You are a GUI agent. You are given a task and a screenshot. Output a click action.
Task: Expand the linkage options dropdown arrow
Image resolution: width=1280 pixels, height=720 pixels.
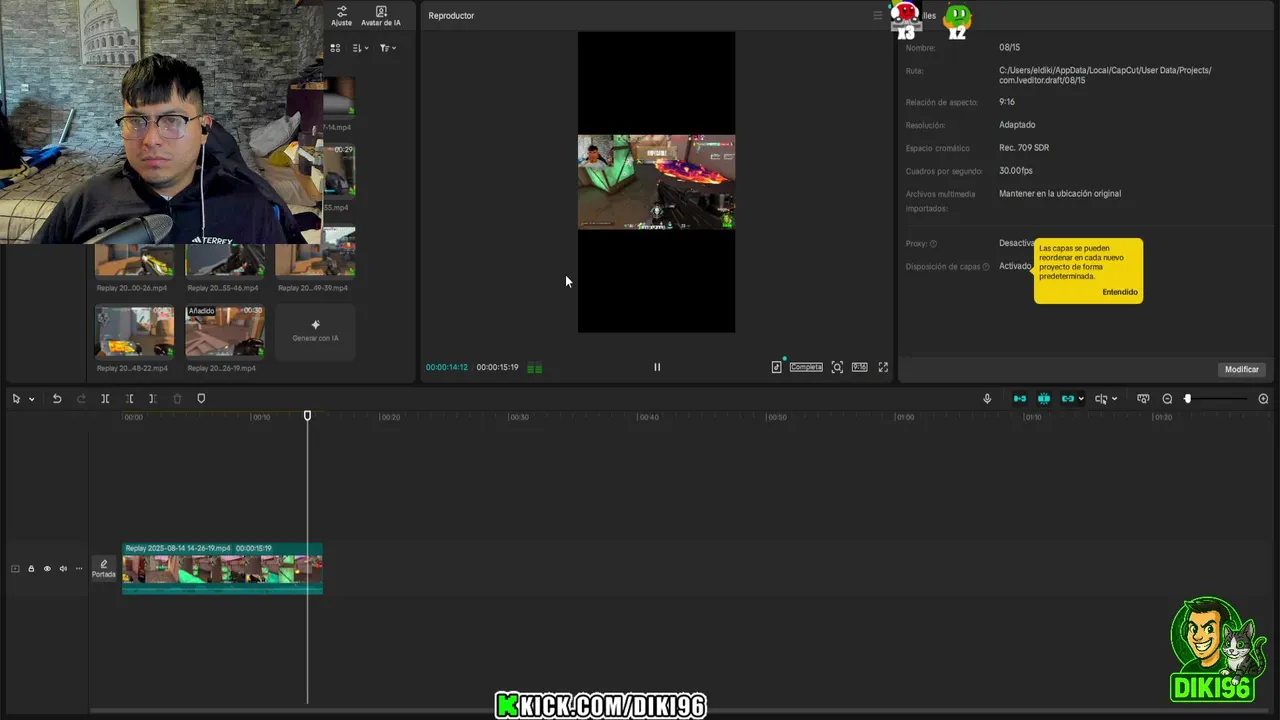(x=1081, y=399)
